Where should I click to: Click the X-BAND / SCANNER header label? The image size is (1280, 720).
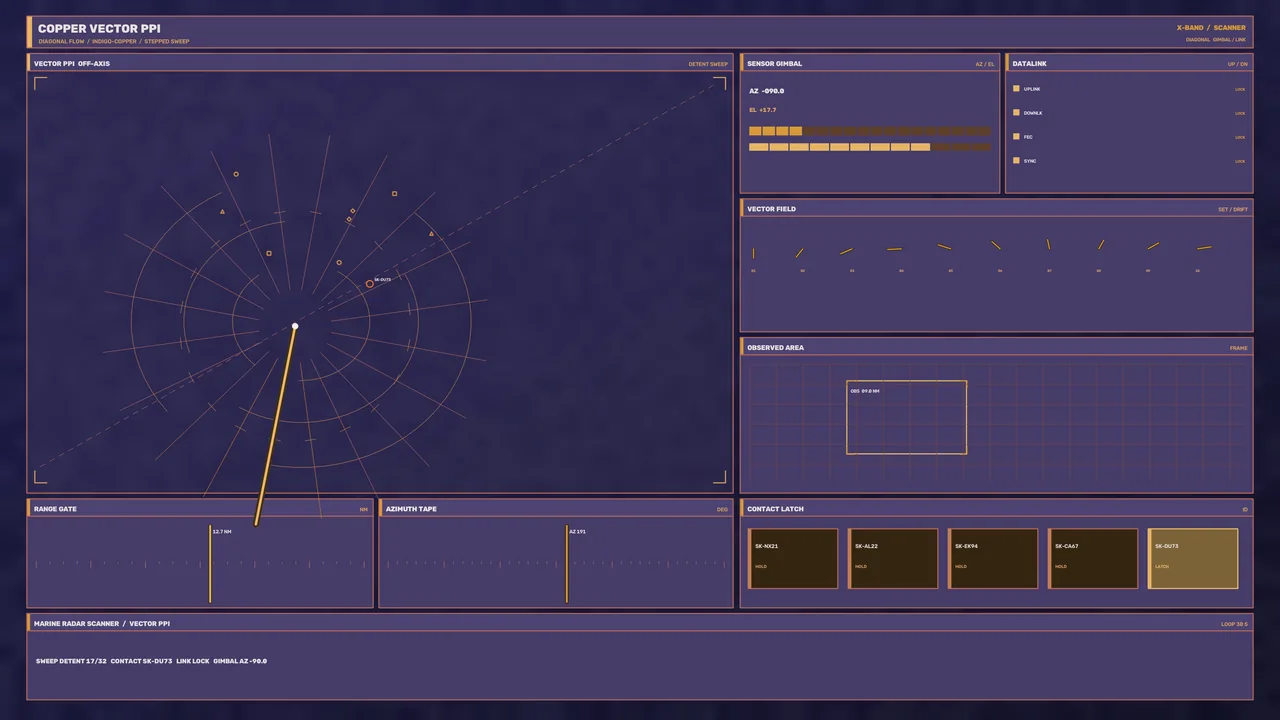[x=1211, y=28]
